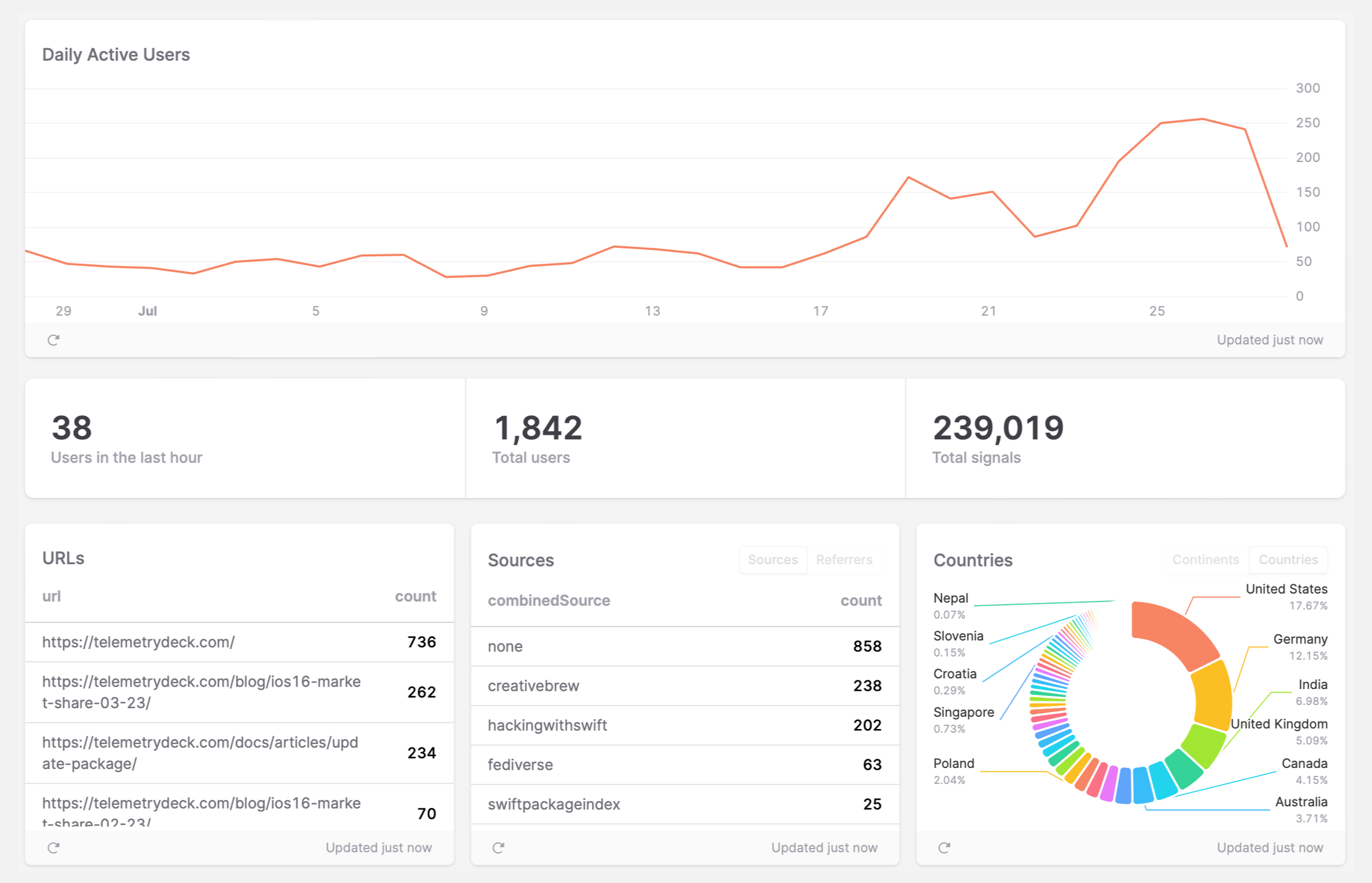This screenshot has height=883, width=1372.
Task: Click the Singapore 0.73% label
Action: [964, 720]
